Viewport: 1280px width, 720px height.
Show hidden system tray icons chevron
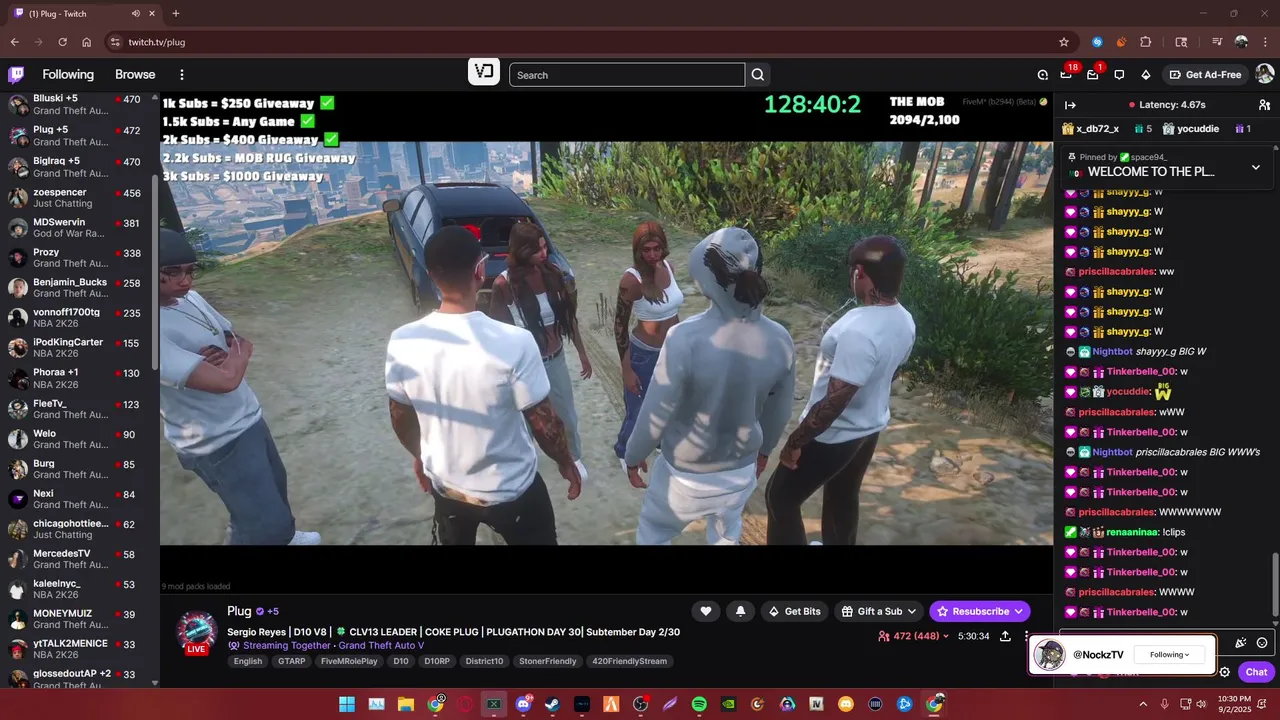coord(1143,704)
